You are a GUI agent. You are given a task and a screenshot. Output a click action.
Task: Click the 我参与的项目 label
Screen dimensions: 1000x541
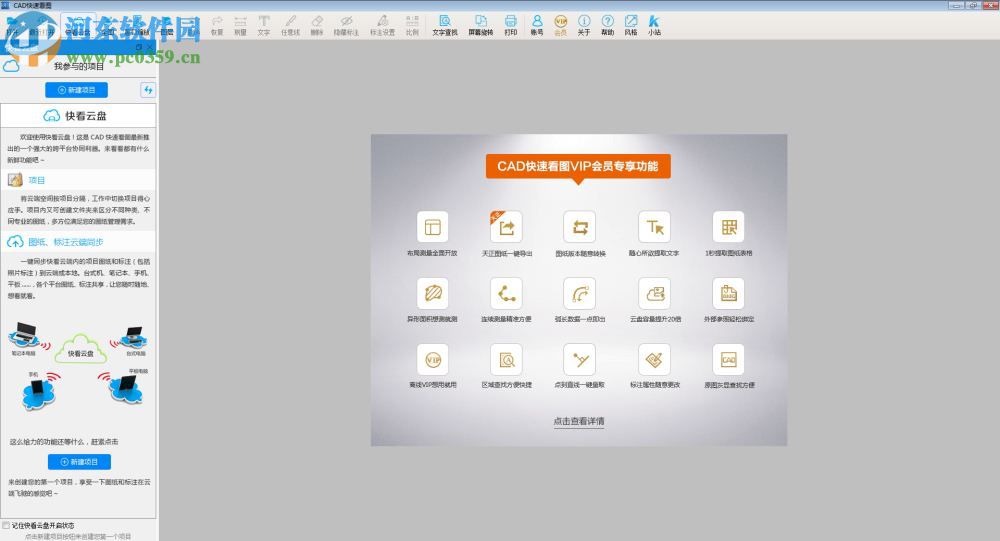(78, 66)
